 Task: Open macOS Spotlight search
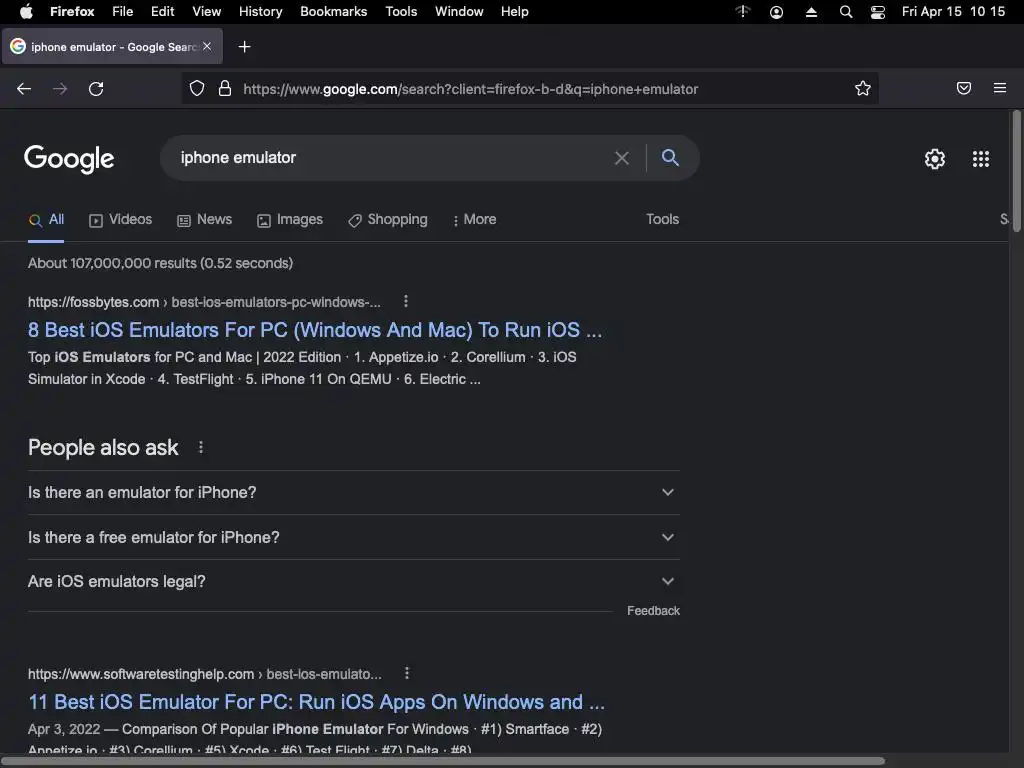coord(846,12)
